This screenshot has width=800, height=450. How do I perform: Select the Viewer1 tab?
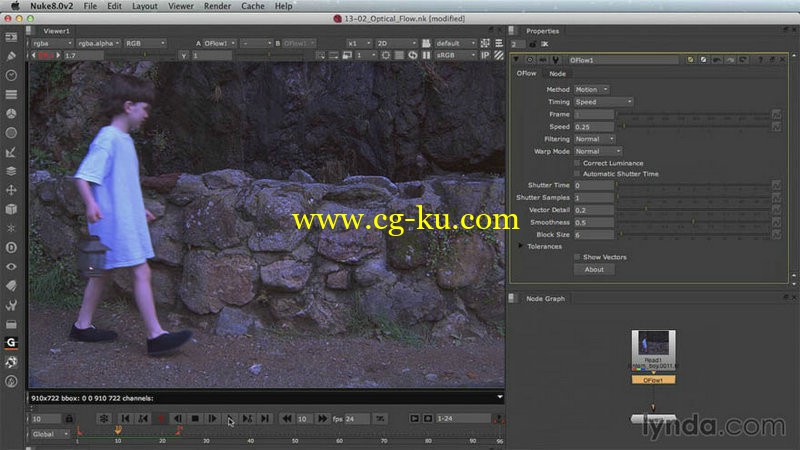(x=56, y=31)
